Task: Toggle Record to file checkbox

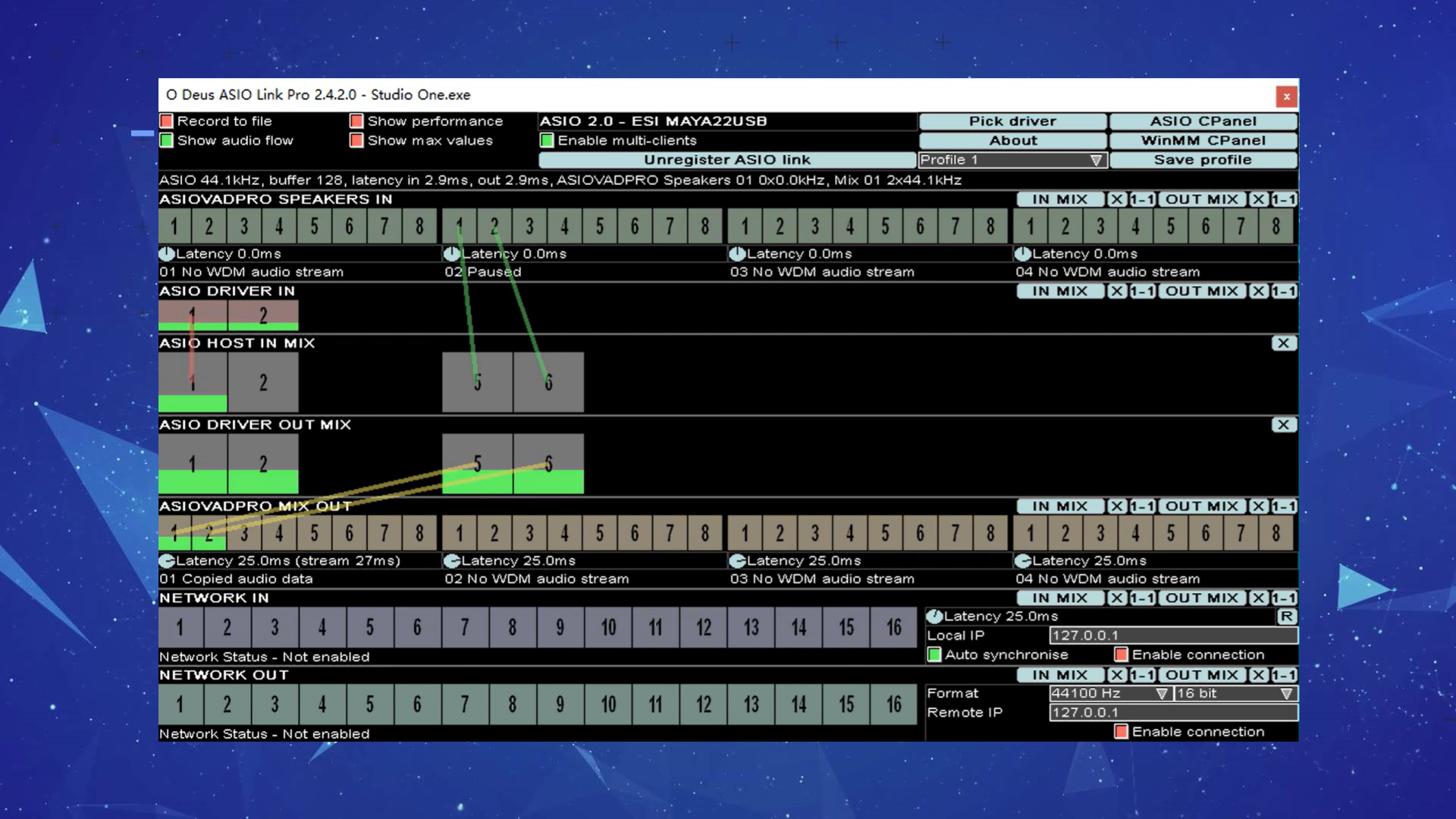Action: click(167, 121)
